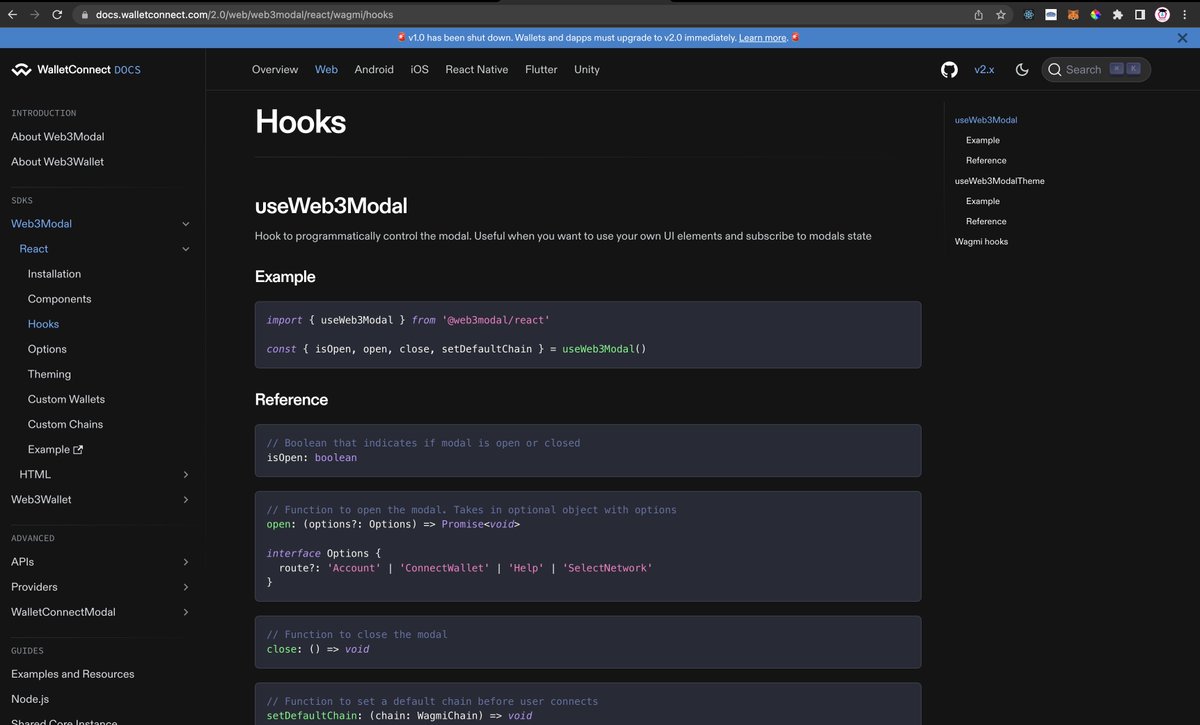Open the Chrome profile avatar
The width and height of the screenshot is (1200, 725).
[1162, 15]
